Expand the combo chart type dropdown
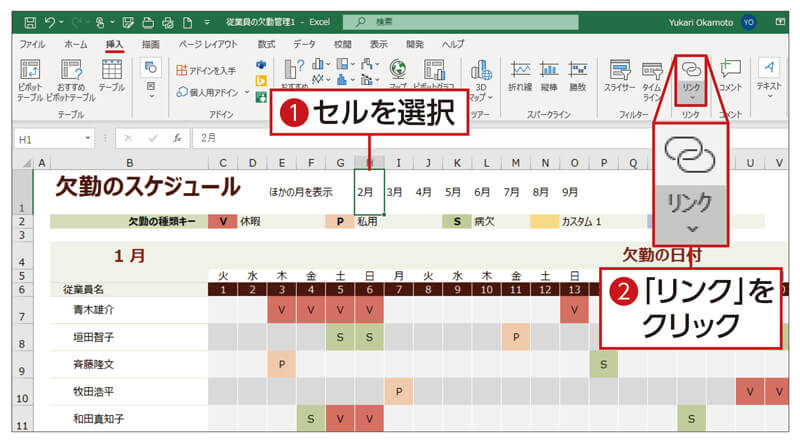Image resolution: width=800 pixels, height=444 pixels. (377, 80)
